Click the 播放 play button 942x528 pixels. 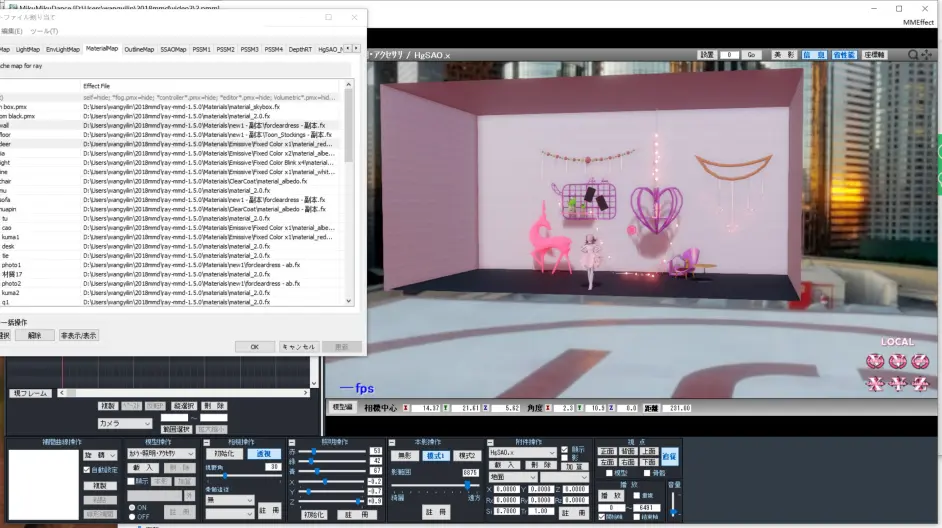click(612, 496)
